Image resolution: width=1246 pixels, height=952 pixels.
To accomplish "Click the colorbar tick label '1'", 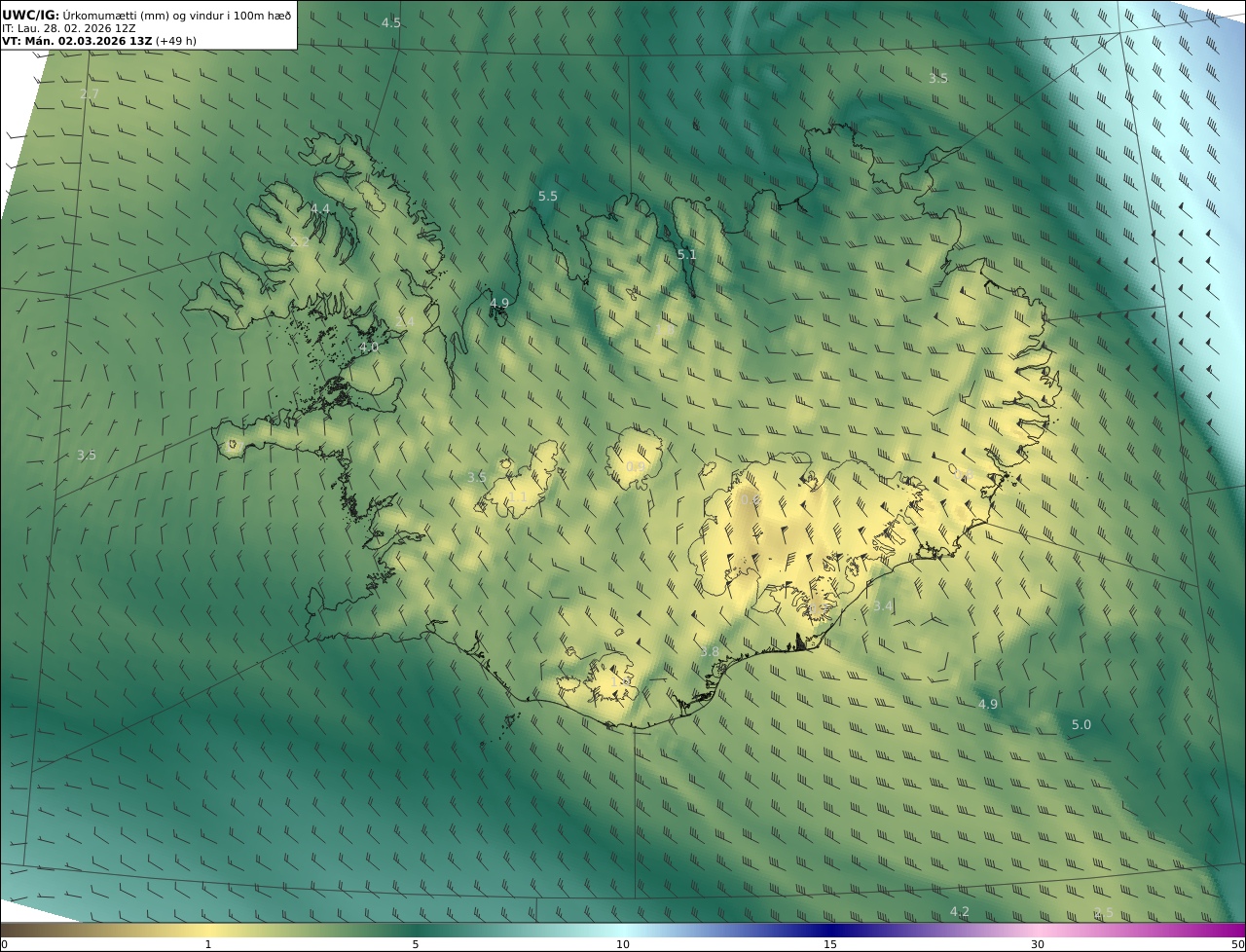I will (208, 944).
